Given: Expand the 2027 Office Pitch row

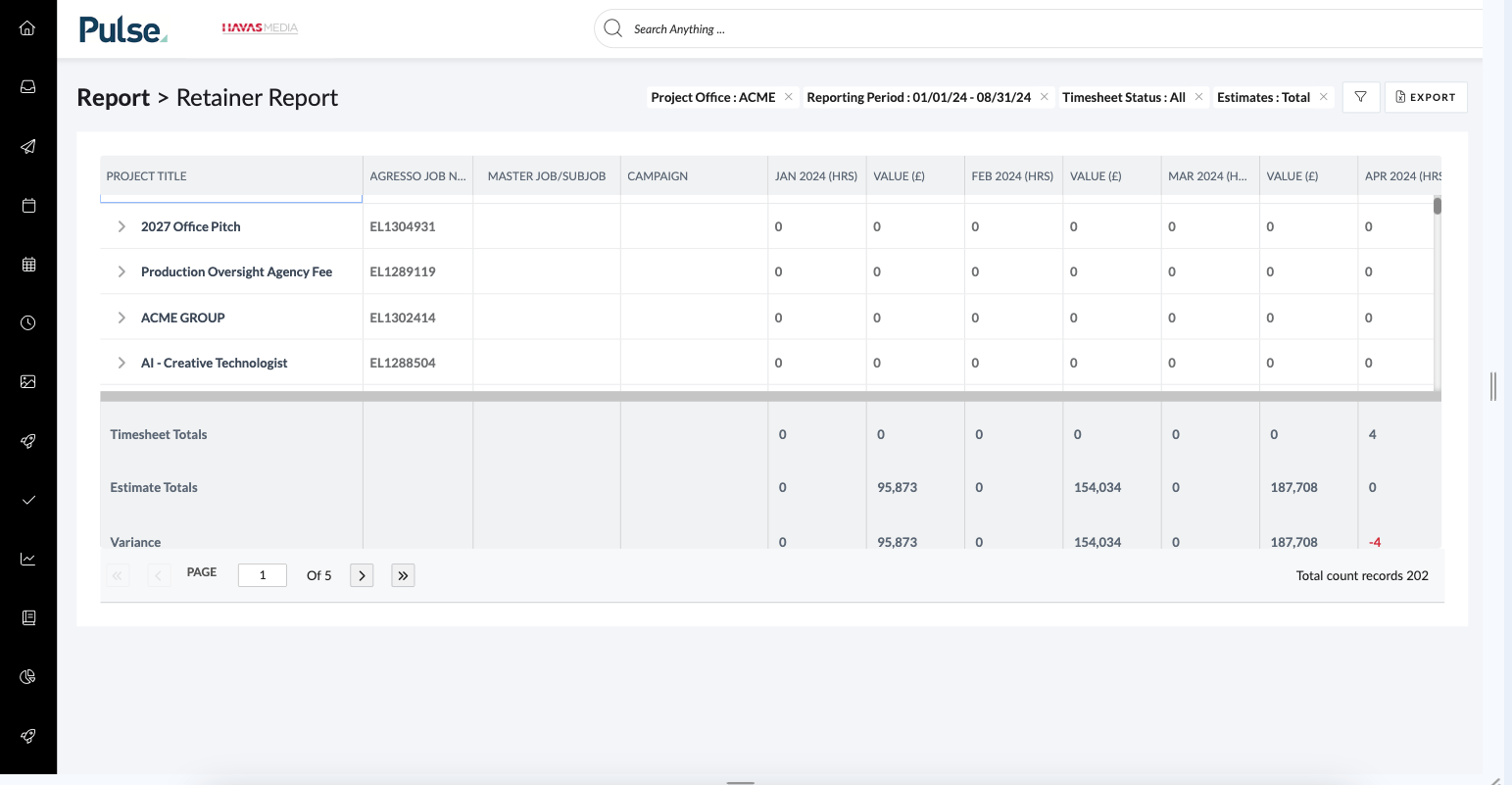Looking at the screenshot, I should click(122, 226).
